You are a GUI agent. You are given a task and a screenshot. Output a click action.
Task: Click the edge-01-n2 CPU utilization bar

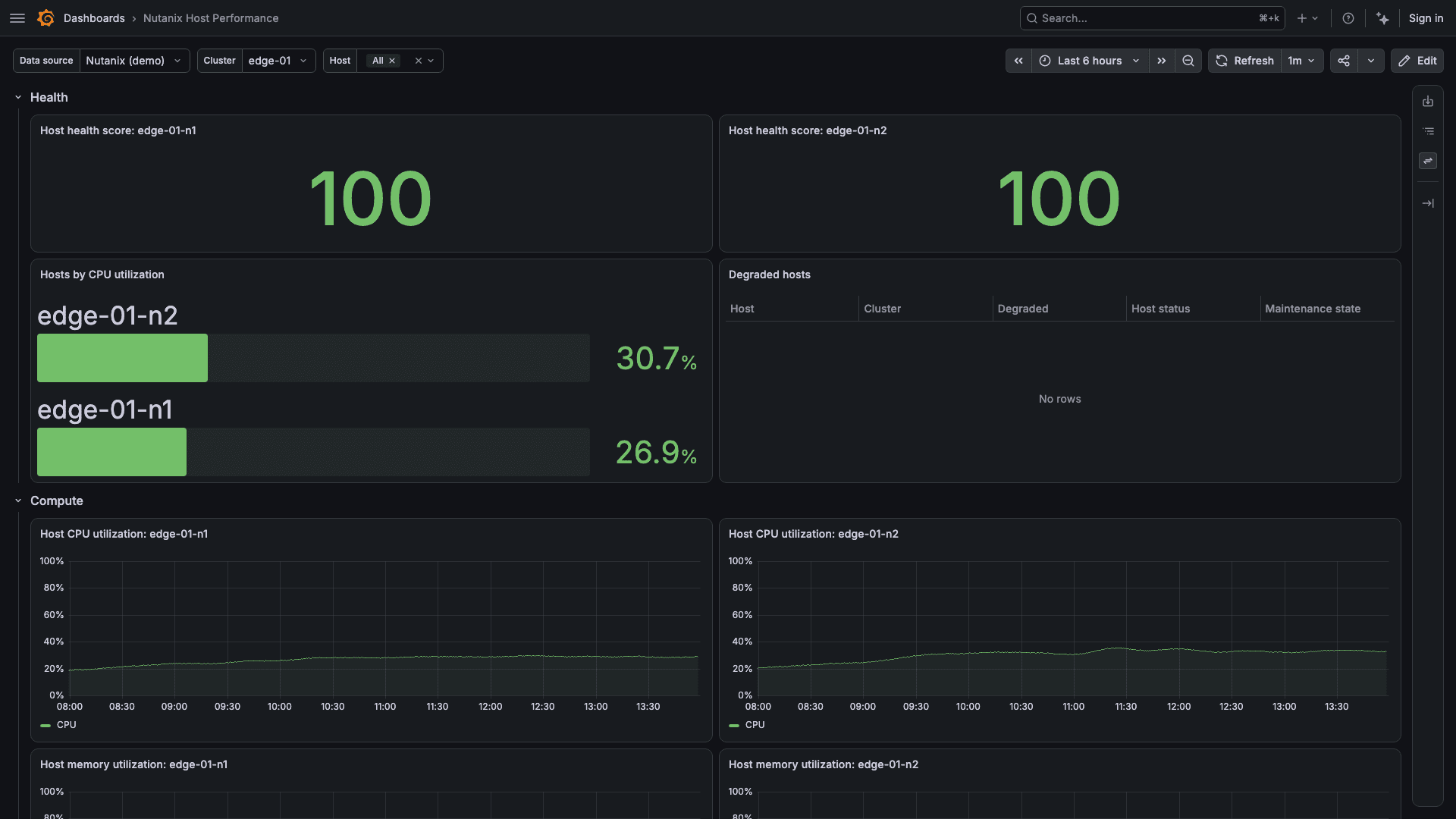[122, 358]
